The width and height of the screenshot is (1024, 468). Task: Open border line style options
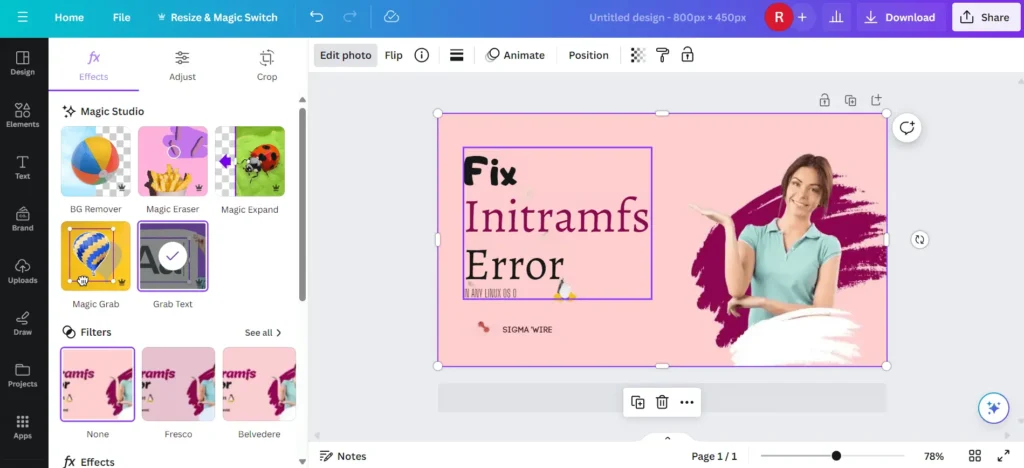pyautogui.click(x=456, y=55)
